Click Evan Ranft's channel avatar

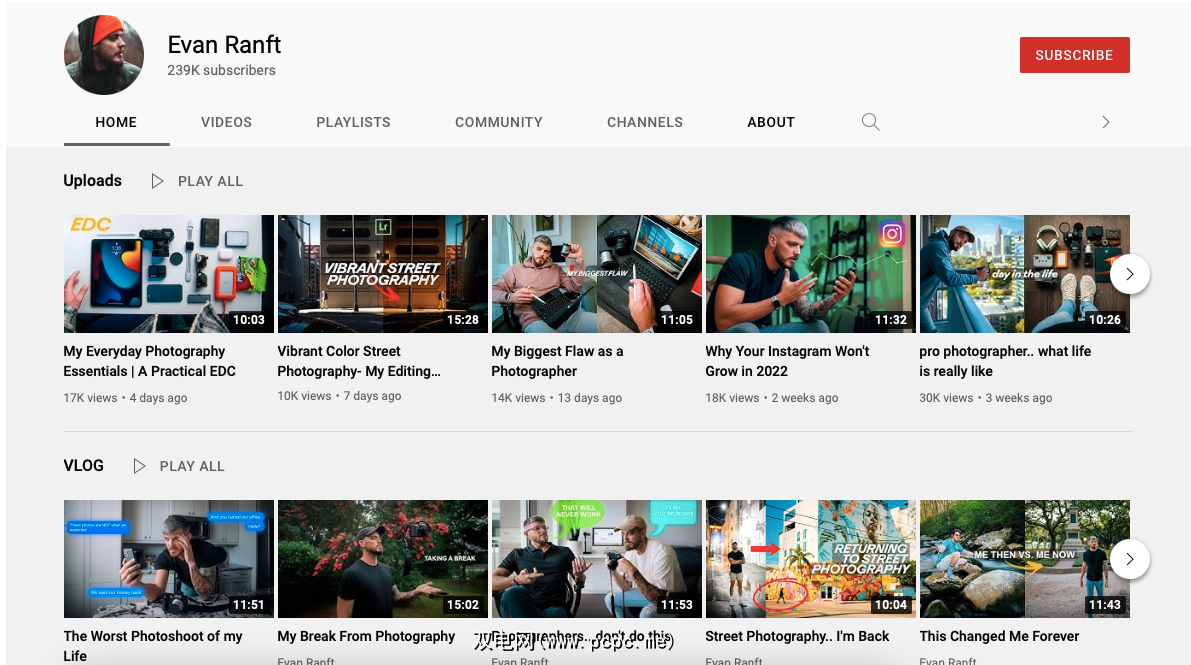coord(103,55)
